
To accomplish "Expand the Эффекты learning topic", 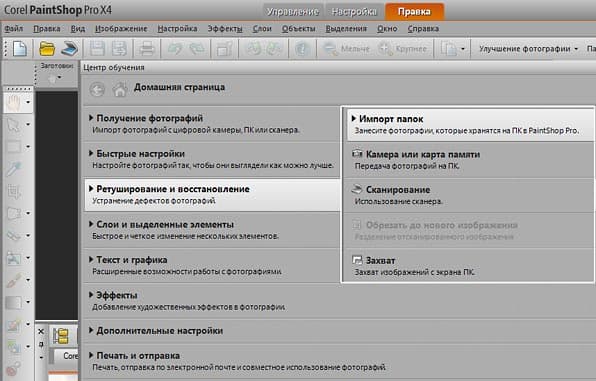I will 338,300.
